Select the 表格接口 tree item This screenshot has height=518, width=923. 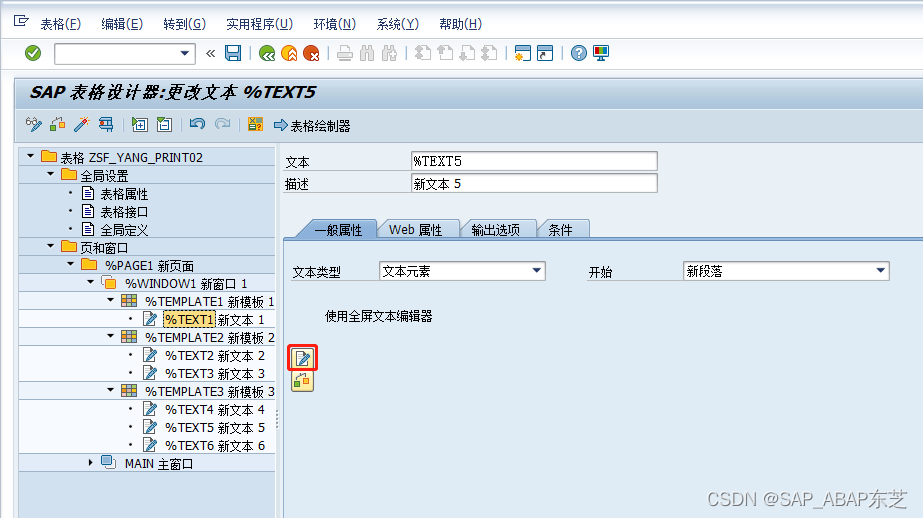click(x=124, y=212)
